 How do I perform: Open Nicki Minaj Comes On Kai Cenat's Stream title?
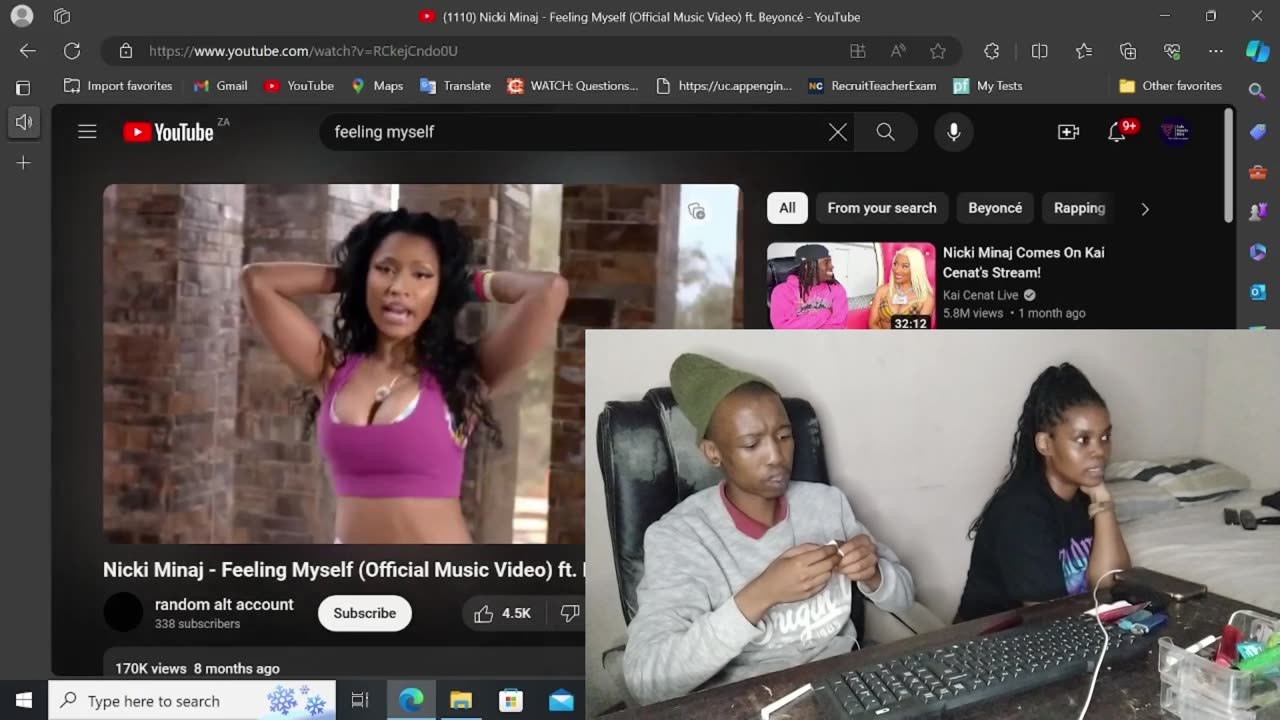[1023, 262]
